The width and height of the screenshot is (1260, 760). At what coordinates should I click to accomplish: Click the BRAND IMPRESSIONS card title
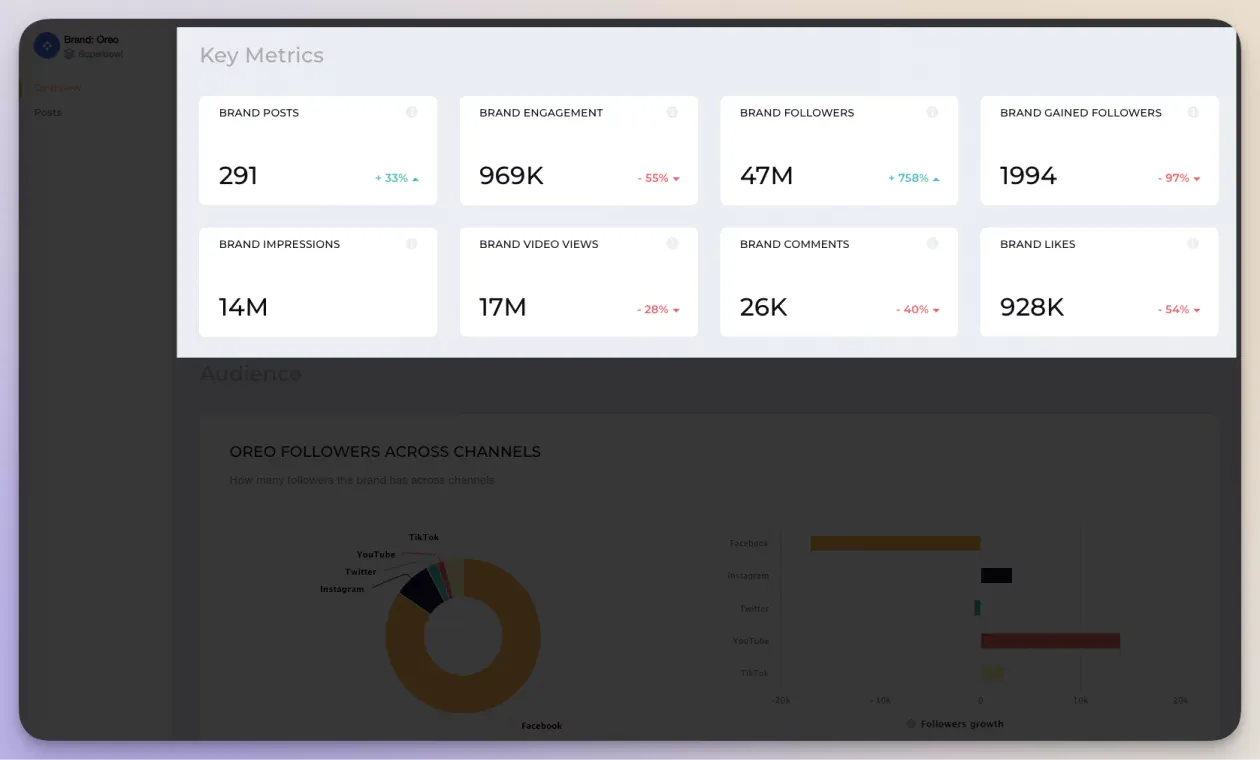pos(279,244)
